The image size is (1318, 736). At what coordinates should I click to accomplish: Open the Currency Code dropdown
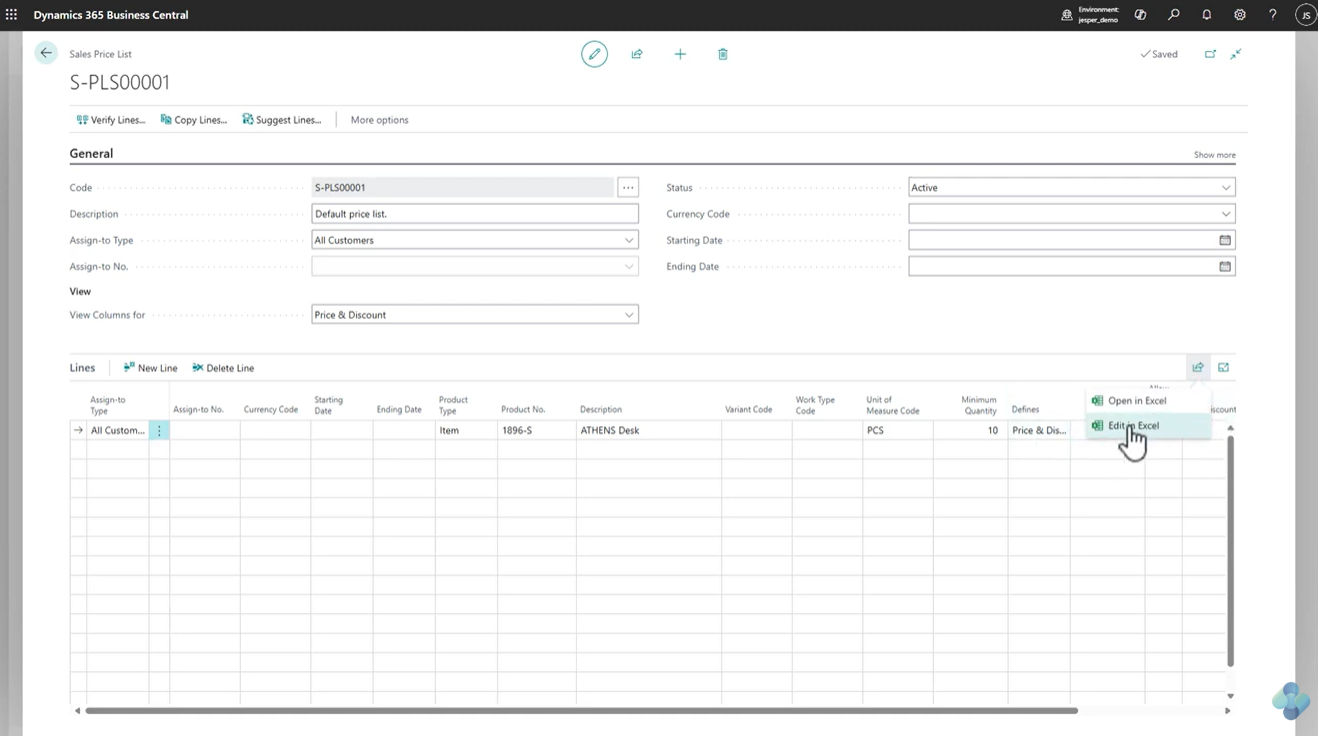click(x=1072, y=214)
